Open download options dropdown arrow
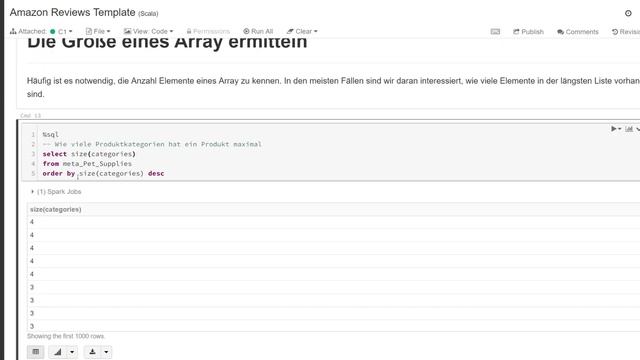The height and width of the screenshot is (360, 640). click(106, 352)
